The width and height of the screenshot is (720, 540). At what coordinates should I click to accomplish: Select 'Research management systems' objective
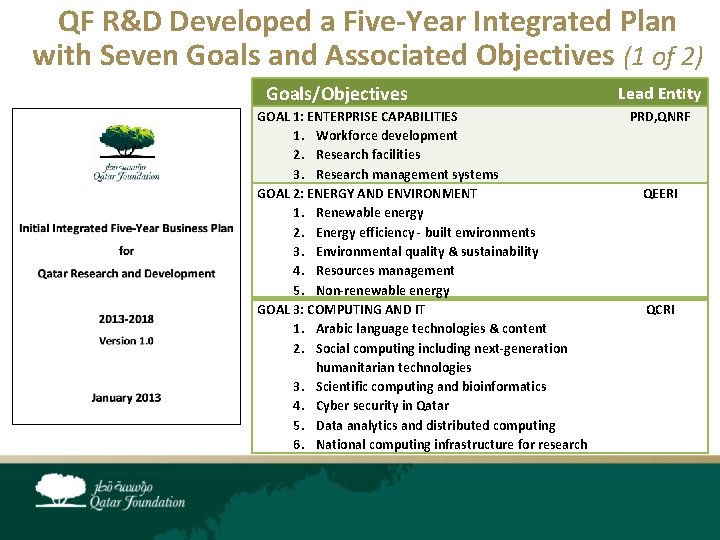[407, 174]
